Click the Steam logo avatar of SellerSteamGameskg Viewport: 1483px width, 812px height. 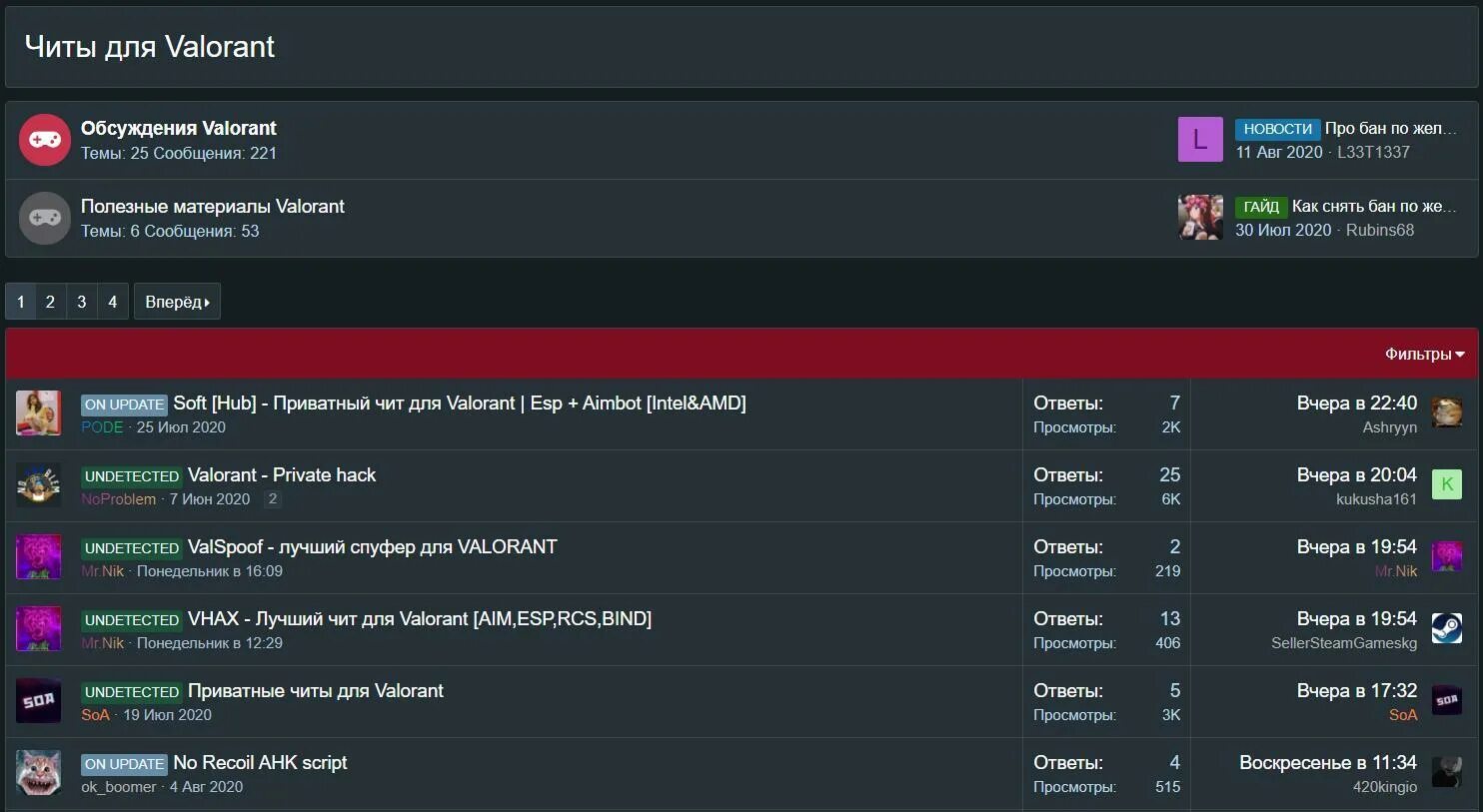click(x=1447, y=628)
